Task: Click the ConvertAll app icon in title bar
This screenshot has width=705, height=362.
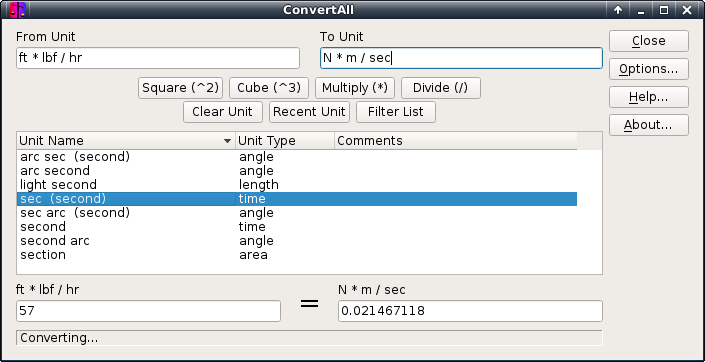Action: click(18, 9)
